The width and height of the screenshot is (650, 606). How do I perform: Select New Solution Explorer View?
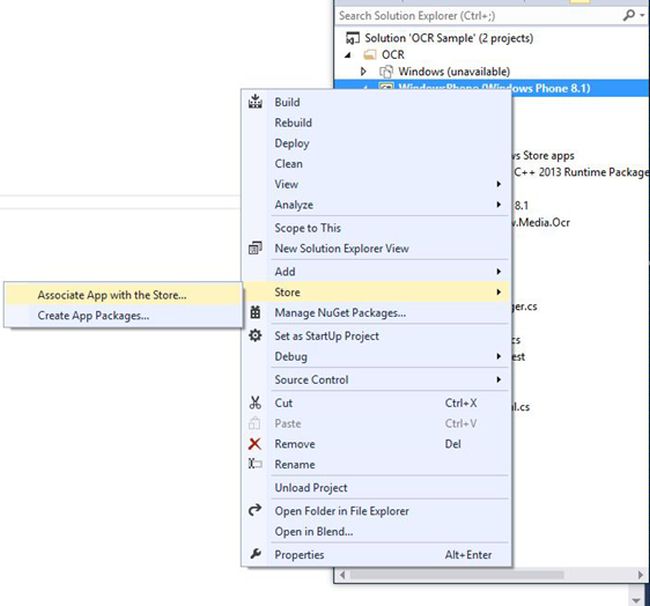377,248
